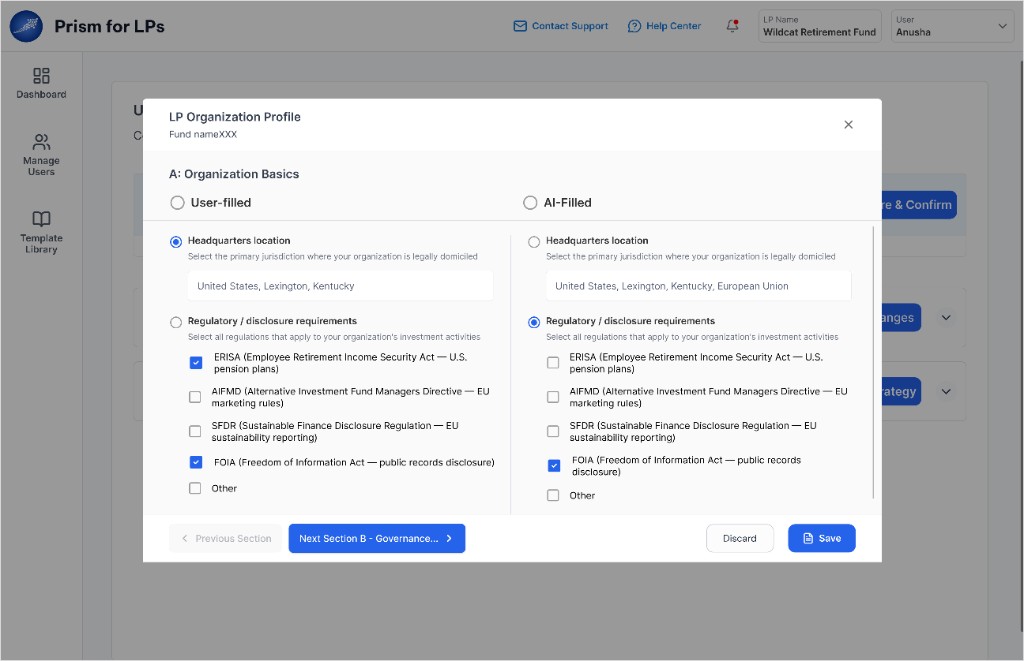Click the Template Library menu label
Screen dimensions: 1024x661
coord(41,244)
